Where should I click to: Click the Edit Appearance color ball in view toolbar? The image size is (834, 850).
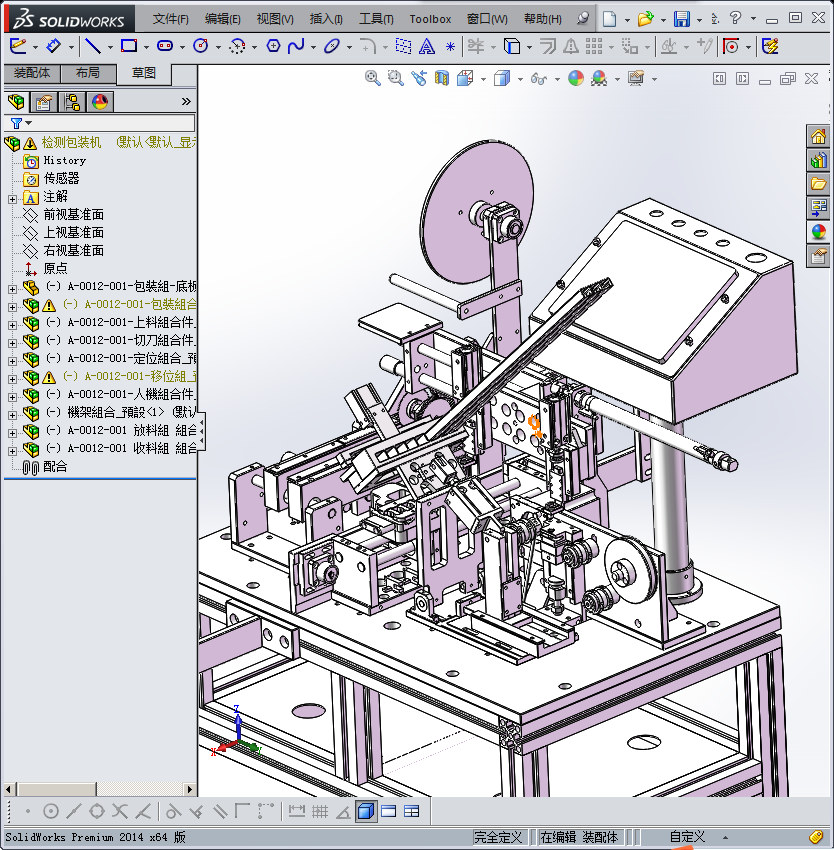[x=575, y=78]
